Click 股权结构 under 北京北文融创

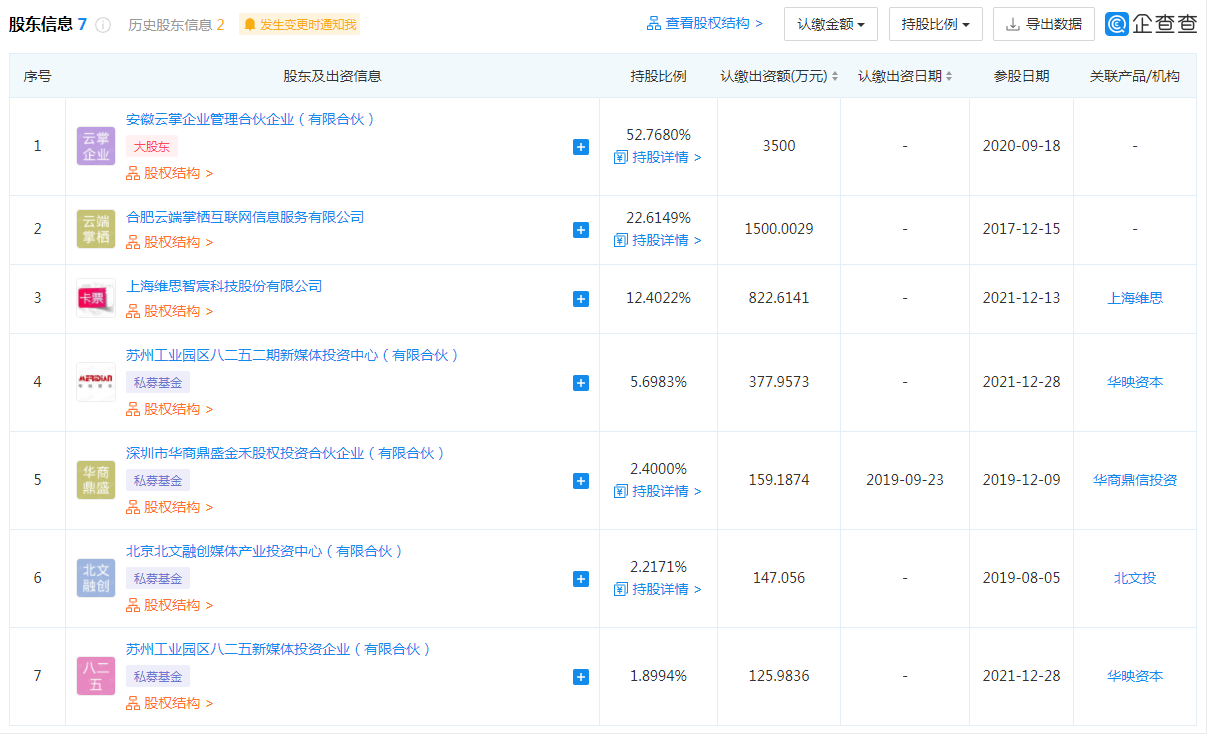(170, 605)
